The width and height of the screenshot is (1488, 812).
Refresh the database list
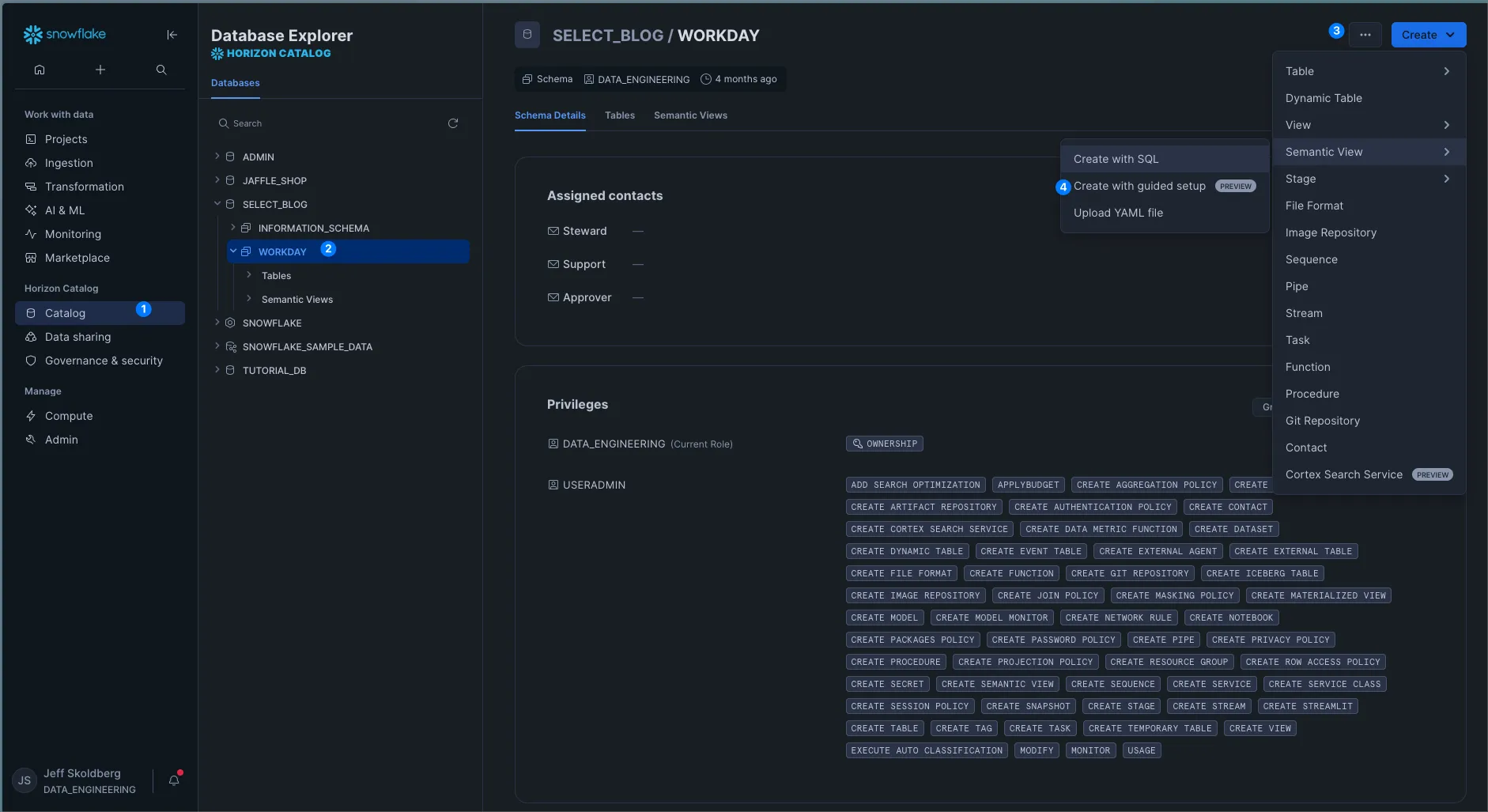453,123
